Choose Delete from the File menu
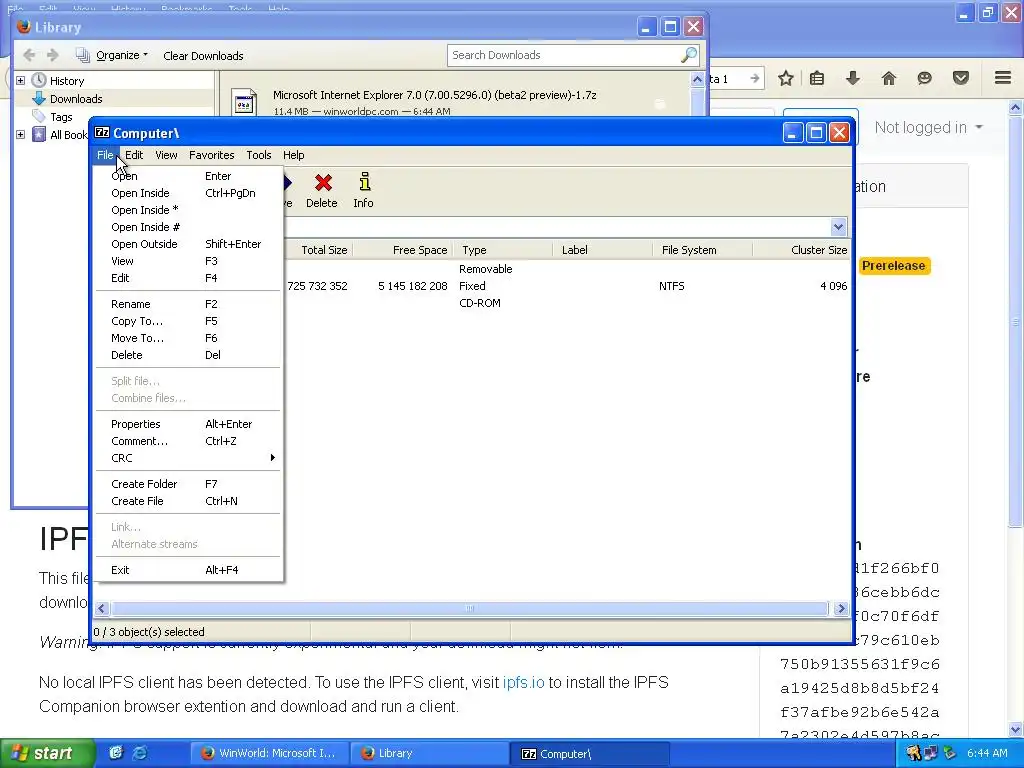This screenshot has height=768, width=1024. click(x=188, y=355)
